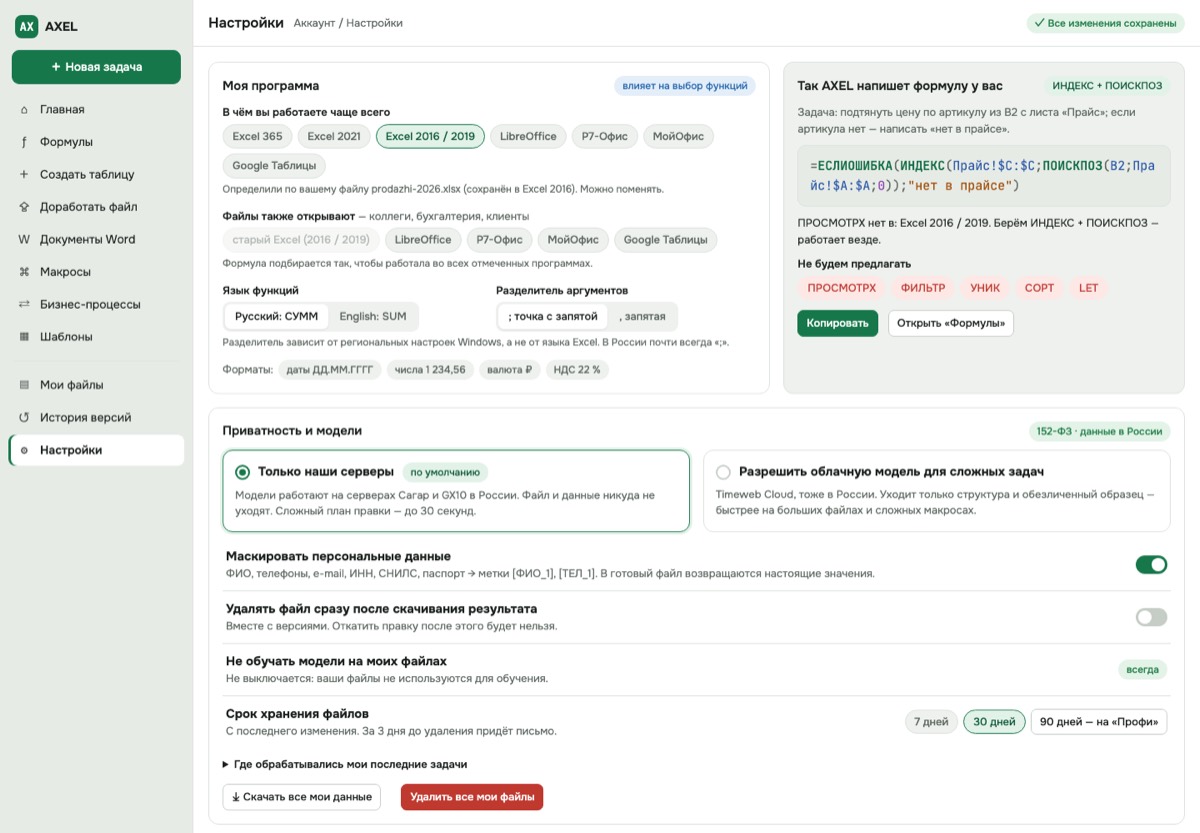Set file retention to 7 дней

(930, 722)
